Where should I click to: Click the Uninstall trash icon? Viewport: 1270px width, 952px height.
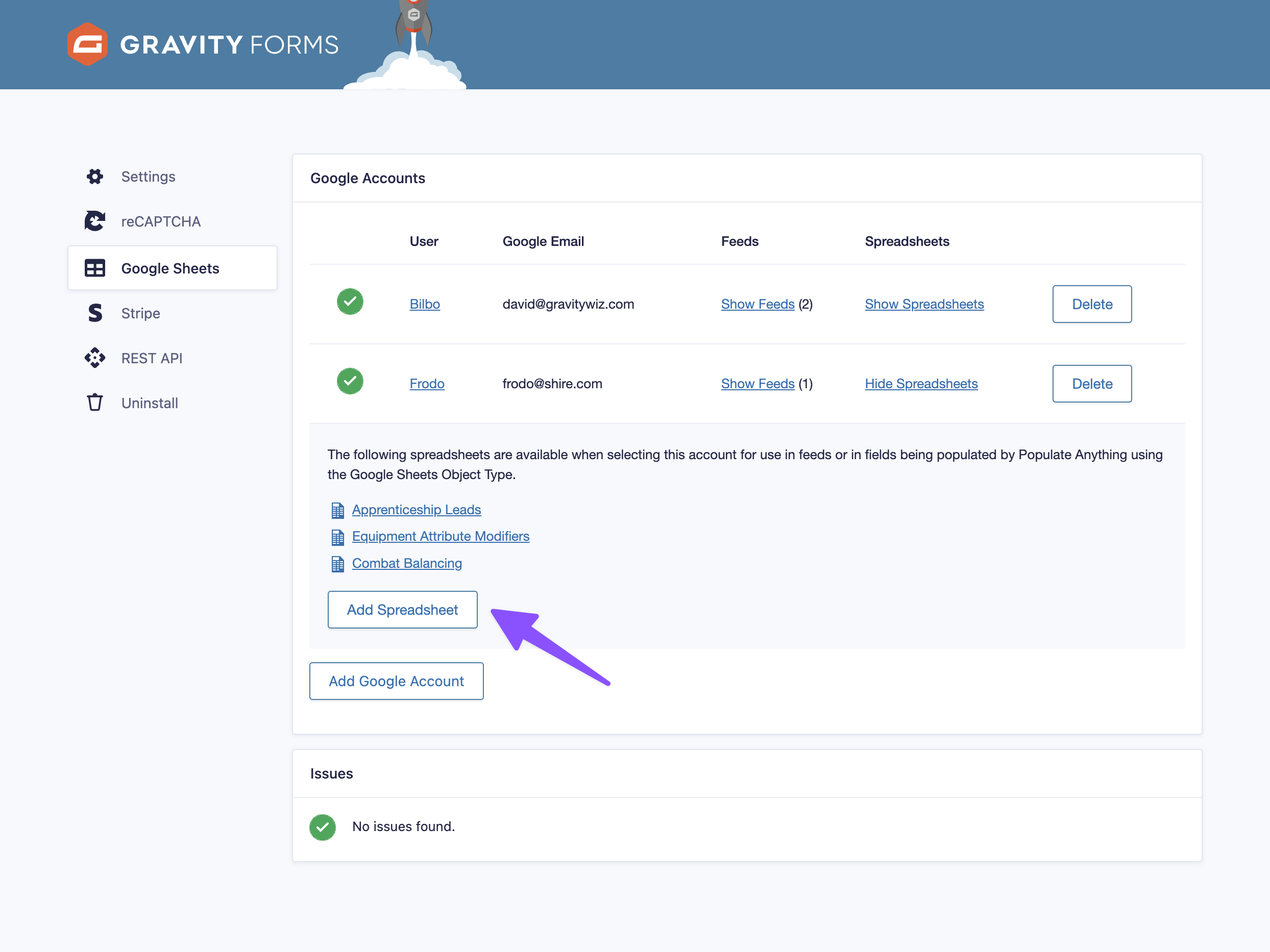[x=95, y=402]
